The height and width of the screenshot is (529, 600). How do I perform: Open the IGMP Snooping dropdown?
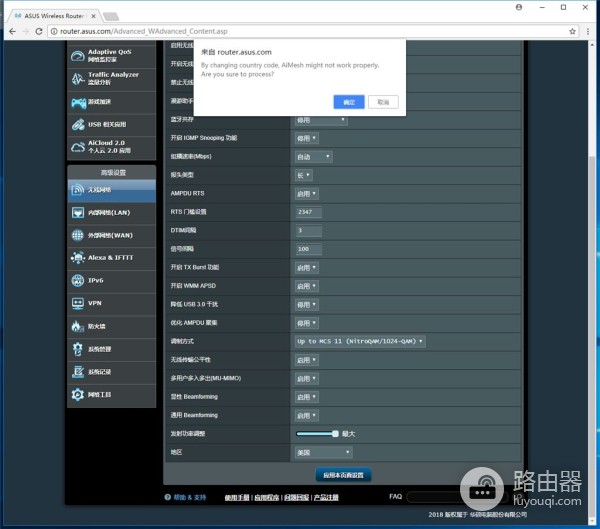[x=307, y=138]
